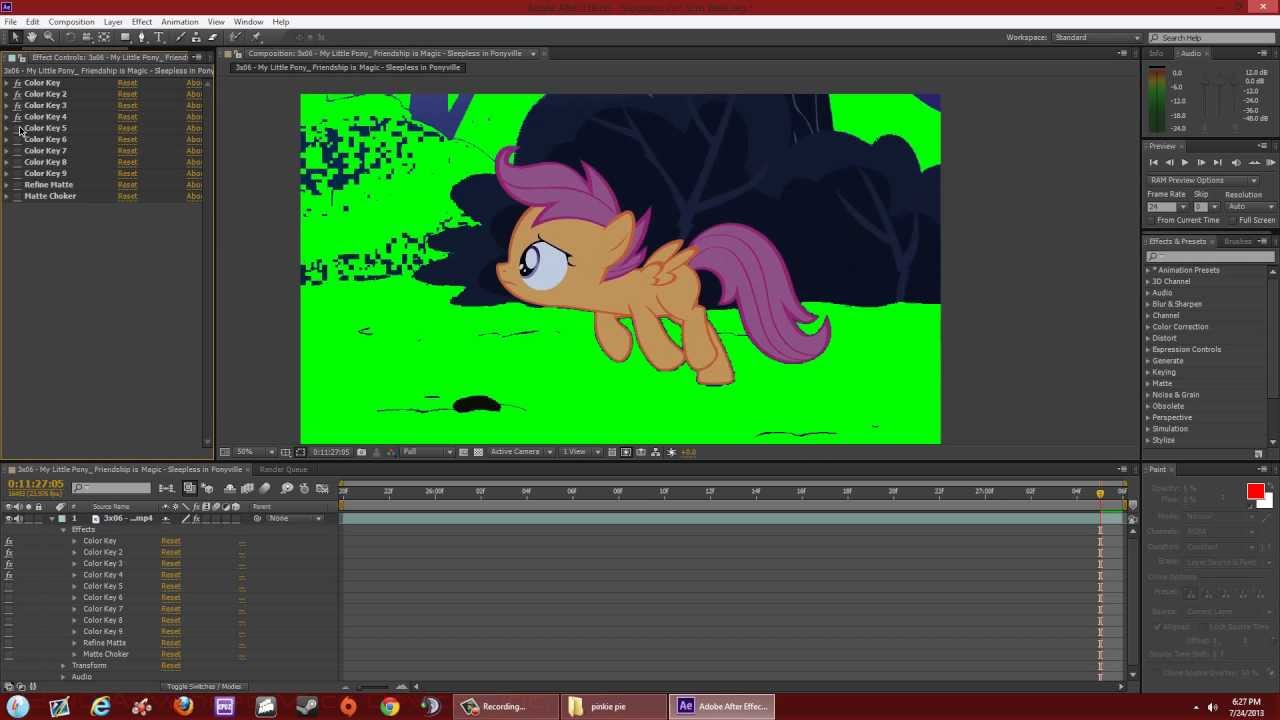Screen dimensions: 1280x720
Task: Expand Animation Presets category
Action: 1148,270
